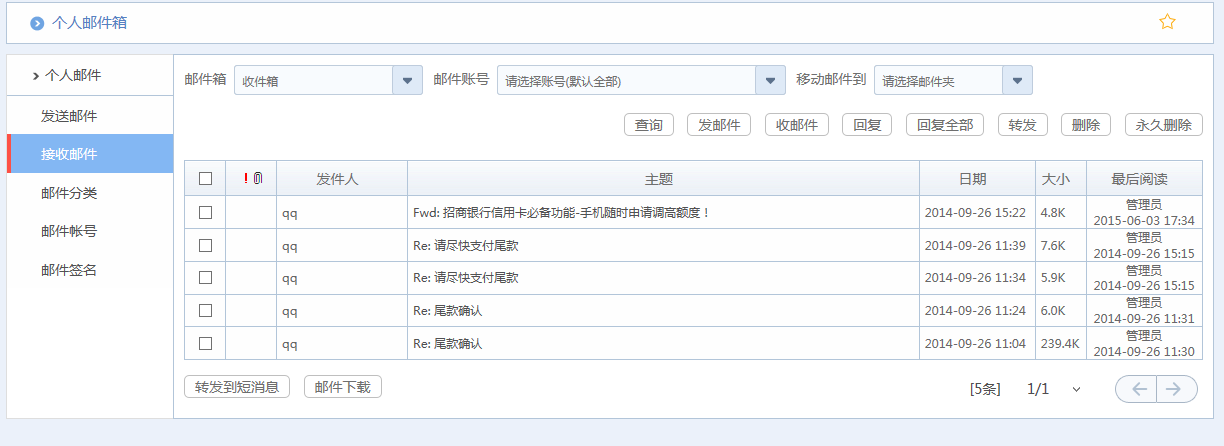Click the blue arrow icon beside 个人邮件箱
Viewport: 1224px width, 446px height.
37,23
